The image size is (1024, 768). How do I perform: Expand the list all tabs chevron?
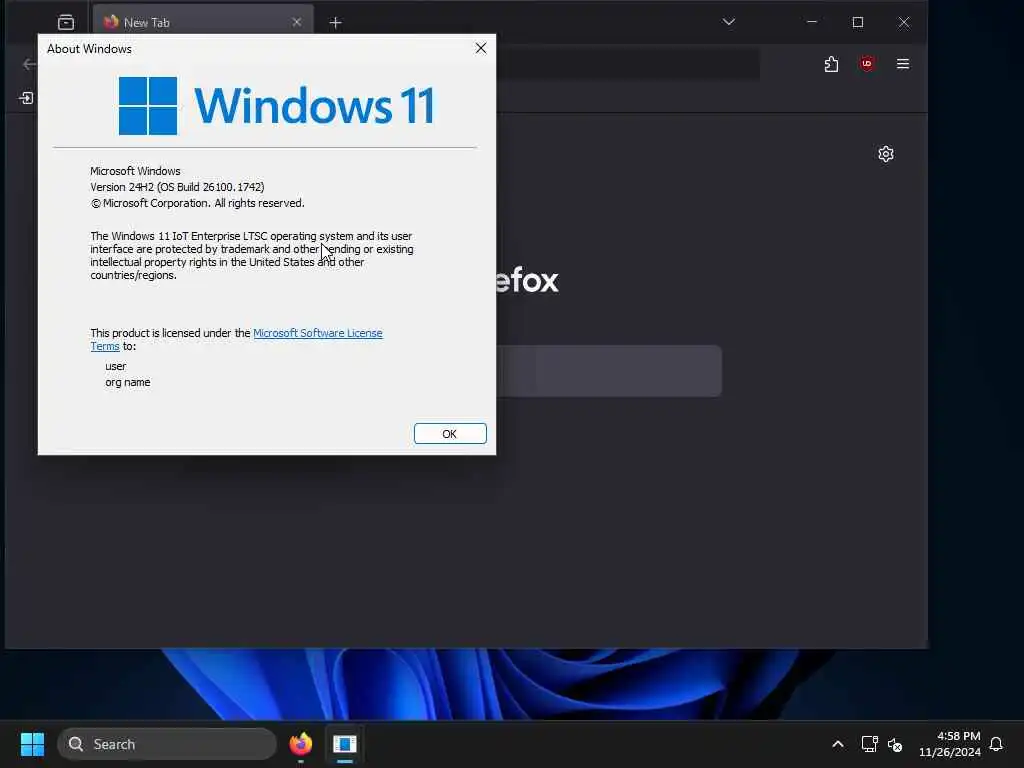point(729,22)
